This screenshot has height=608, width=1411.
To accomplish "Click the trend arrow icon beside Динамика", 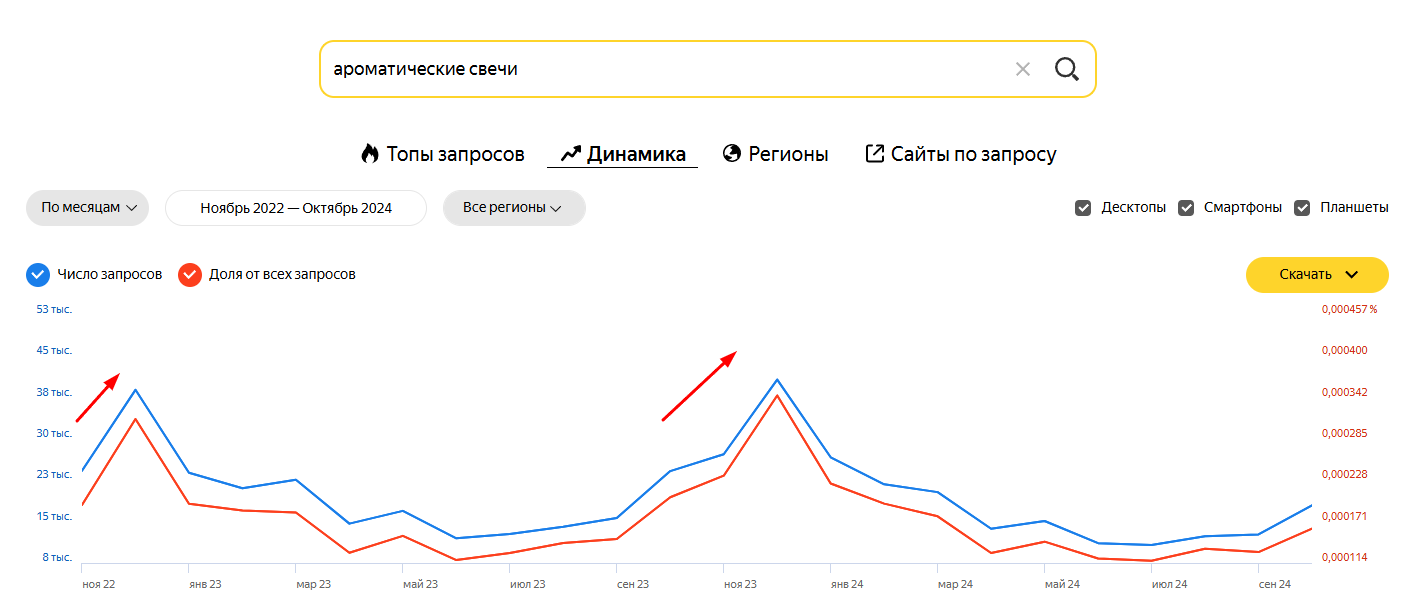I will (x=571, y=154).
